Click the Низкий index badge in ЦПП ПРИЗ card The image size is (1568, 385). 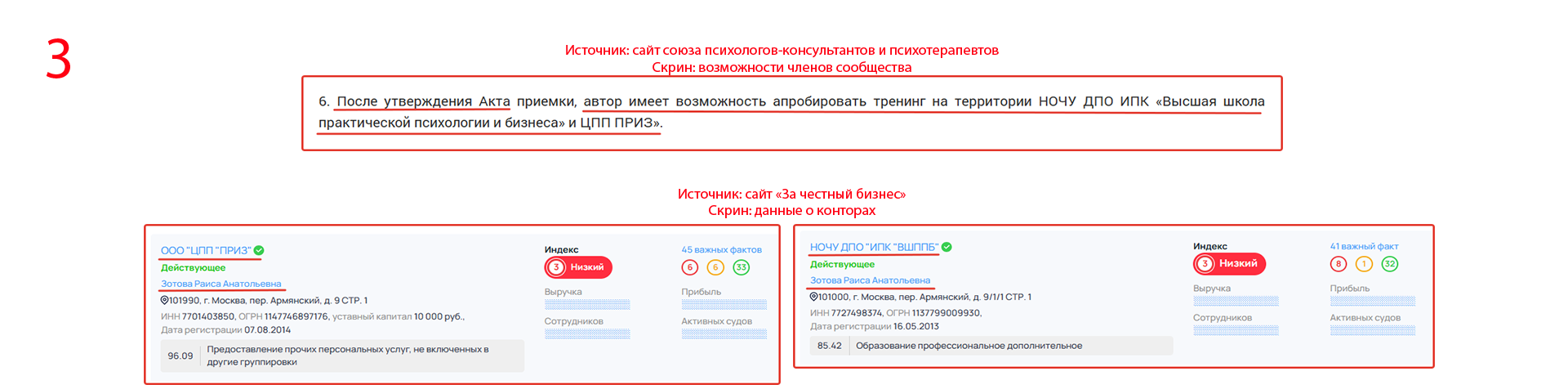(x=578, y=267)
